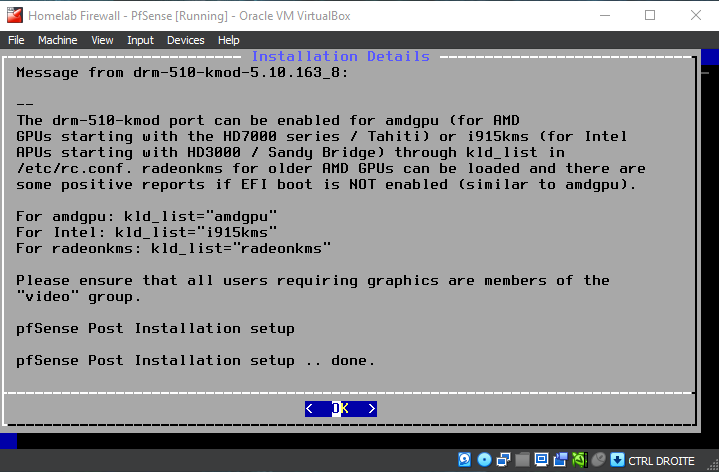Open the View menu
Screen dimensions: 719x472
(x=102, y=40)
